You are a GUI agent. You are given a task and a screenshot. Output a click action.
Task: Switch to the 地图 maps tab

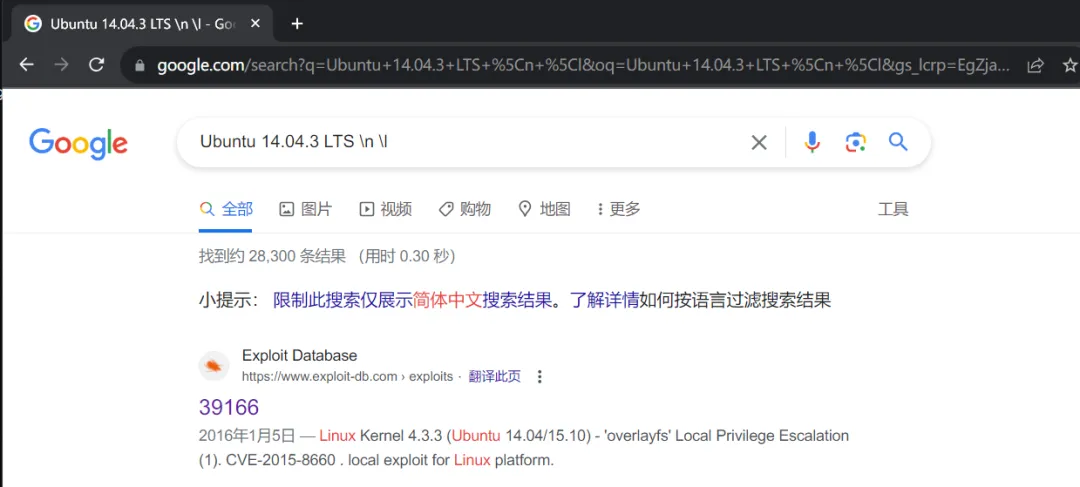544,209
